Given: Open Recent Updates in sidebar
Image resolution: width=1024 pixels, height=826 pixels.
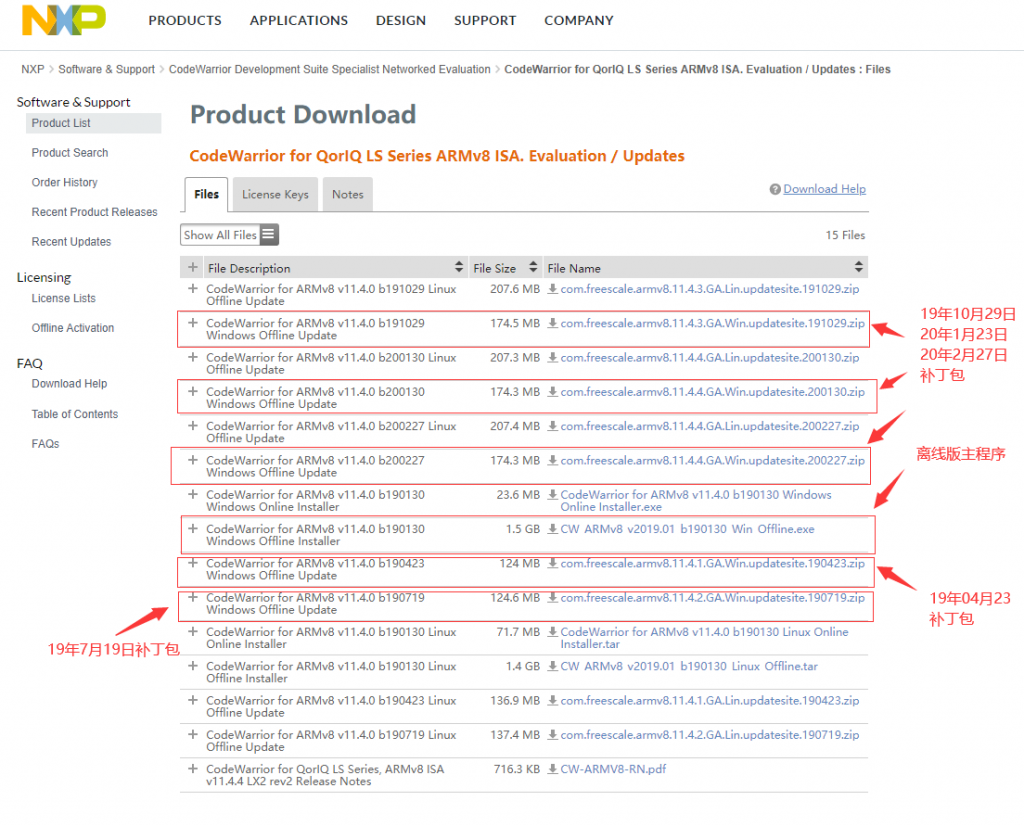Looking at the screenshot, I should [71, 242].
